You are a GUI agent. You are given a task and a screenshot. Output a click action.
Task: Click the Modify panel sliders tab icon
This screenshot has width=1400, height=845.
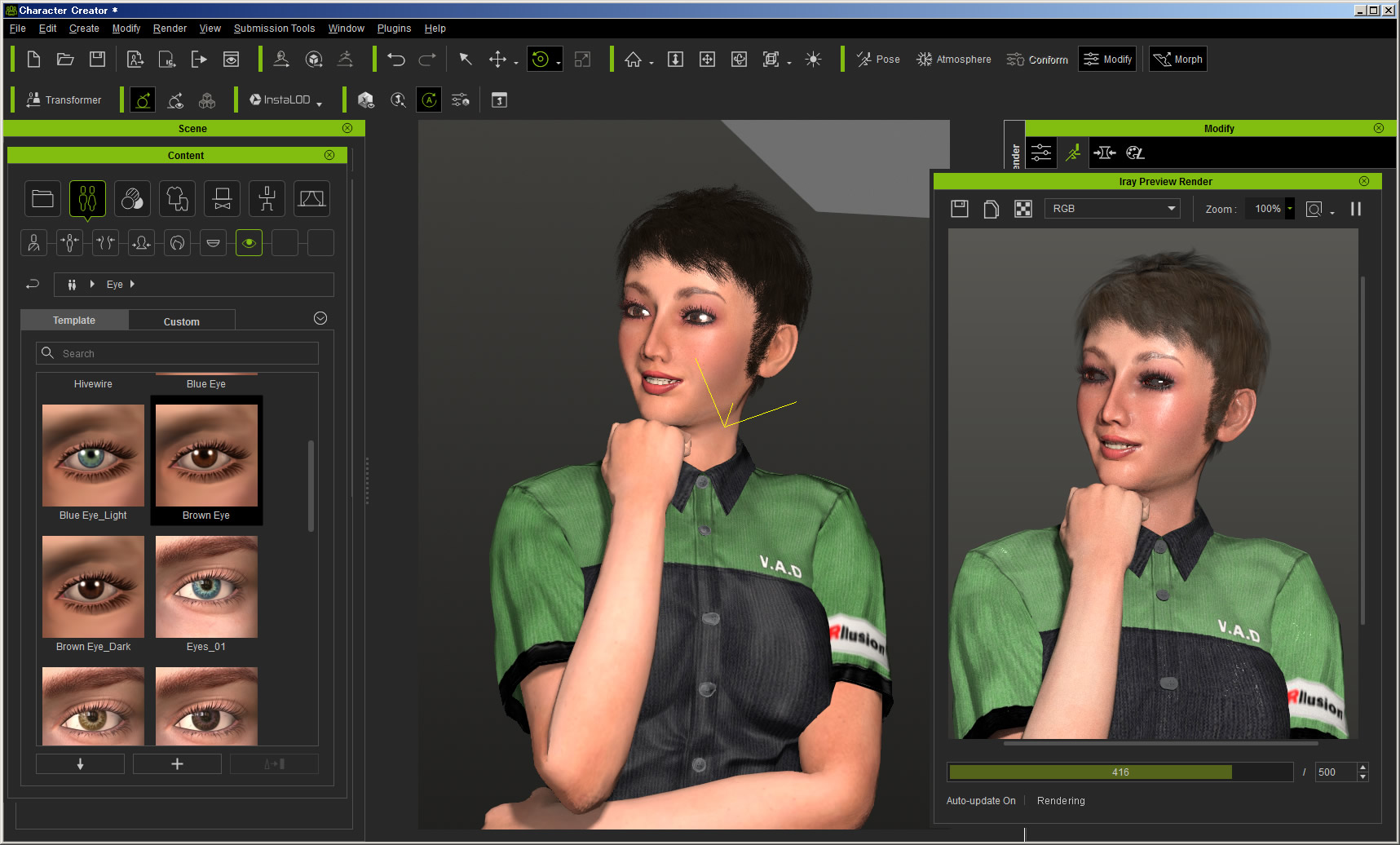pos(1041,153)
